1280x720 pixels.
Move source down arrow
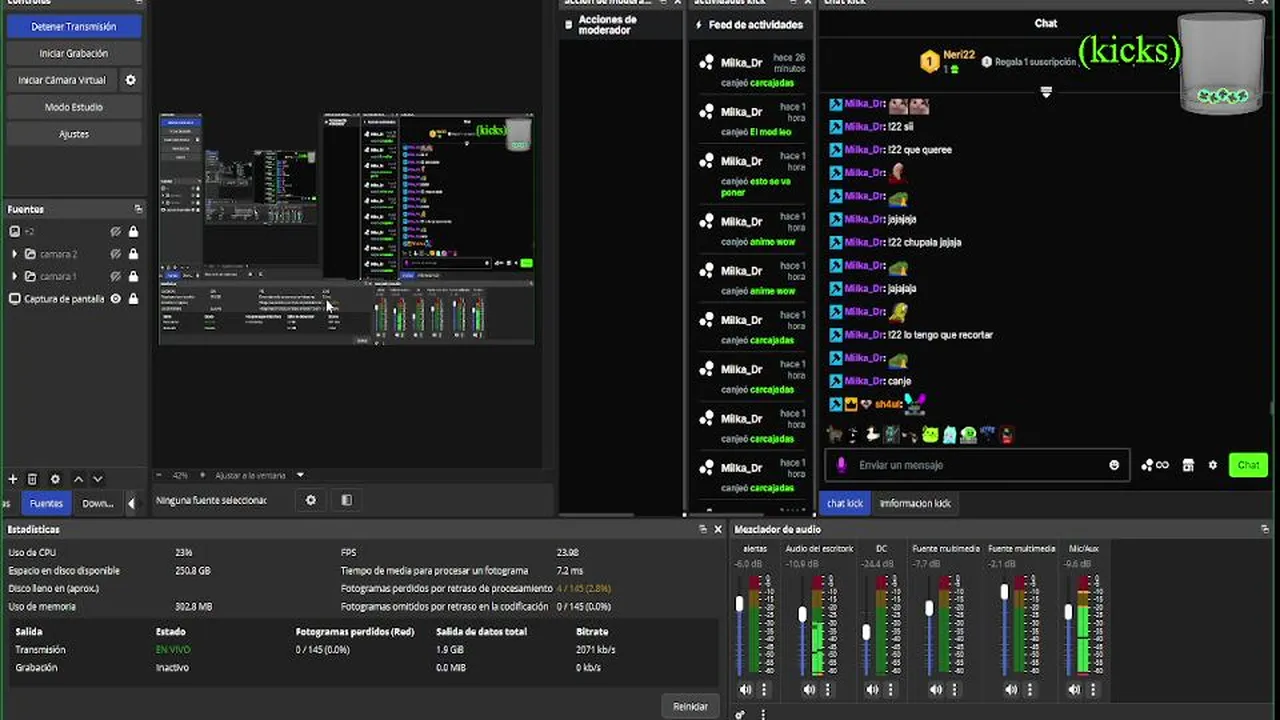click(97, 479)
